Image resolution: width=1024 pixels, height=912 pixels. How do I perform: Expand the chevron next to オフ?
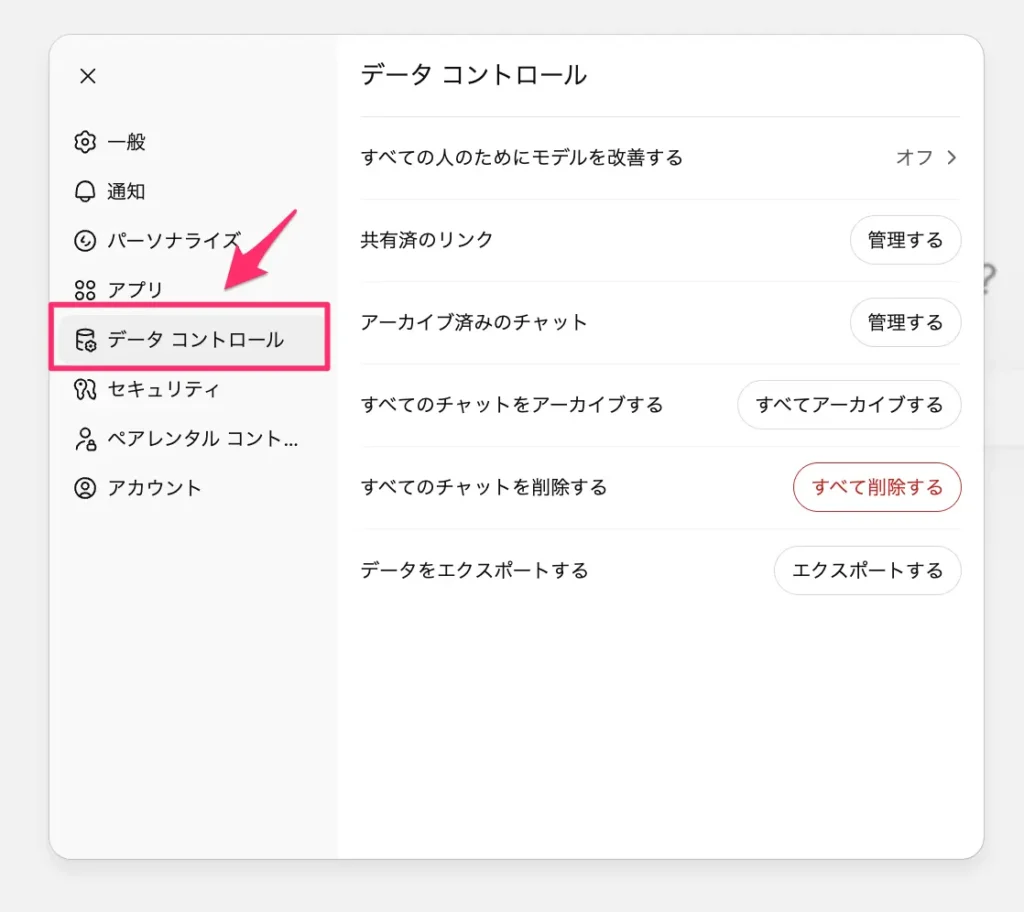pos(950,157)
